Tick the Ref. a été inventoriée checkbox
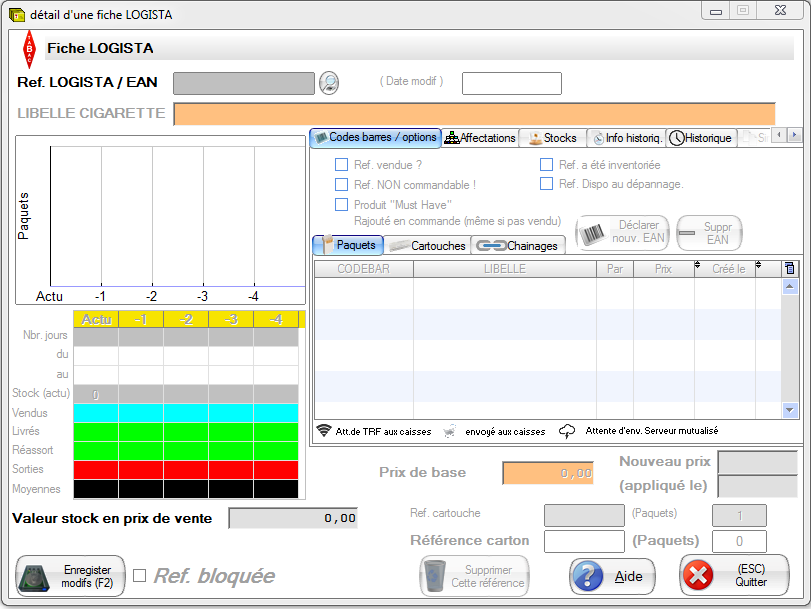Screen dimensions: 811x609 pos(547,165)
